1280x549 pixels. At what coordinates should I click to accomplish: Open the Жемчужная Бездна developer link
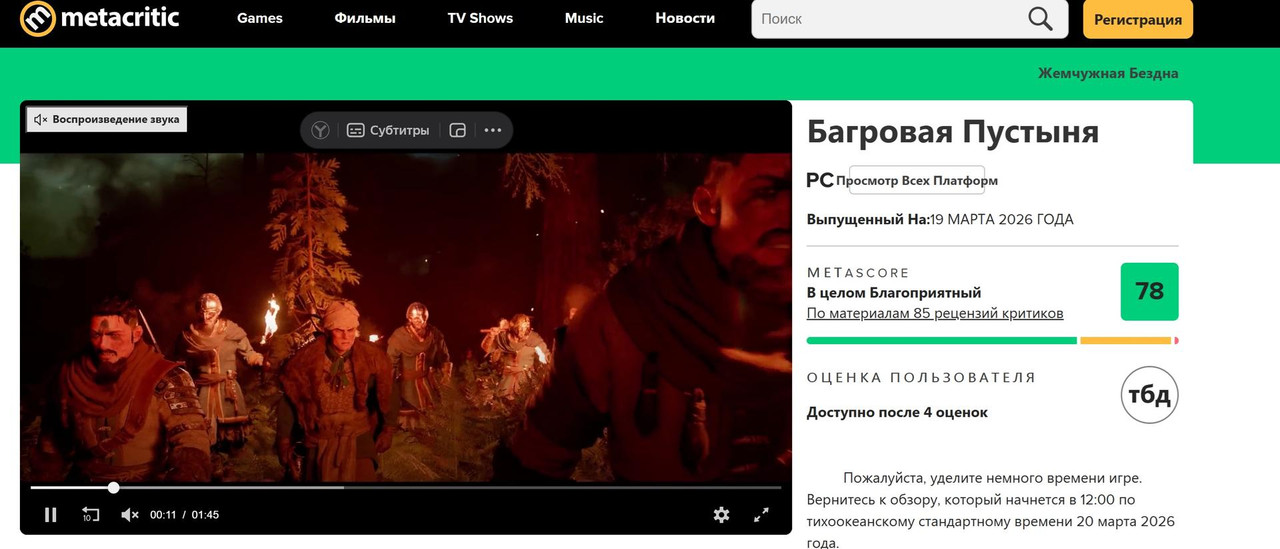[1108, 73]
